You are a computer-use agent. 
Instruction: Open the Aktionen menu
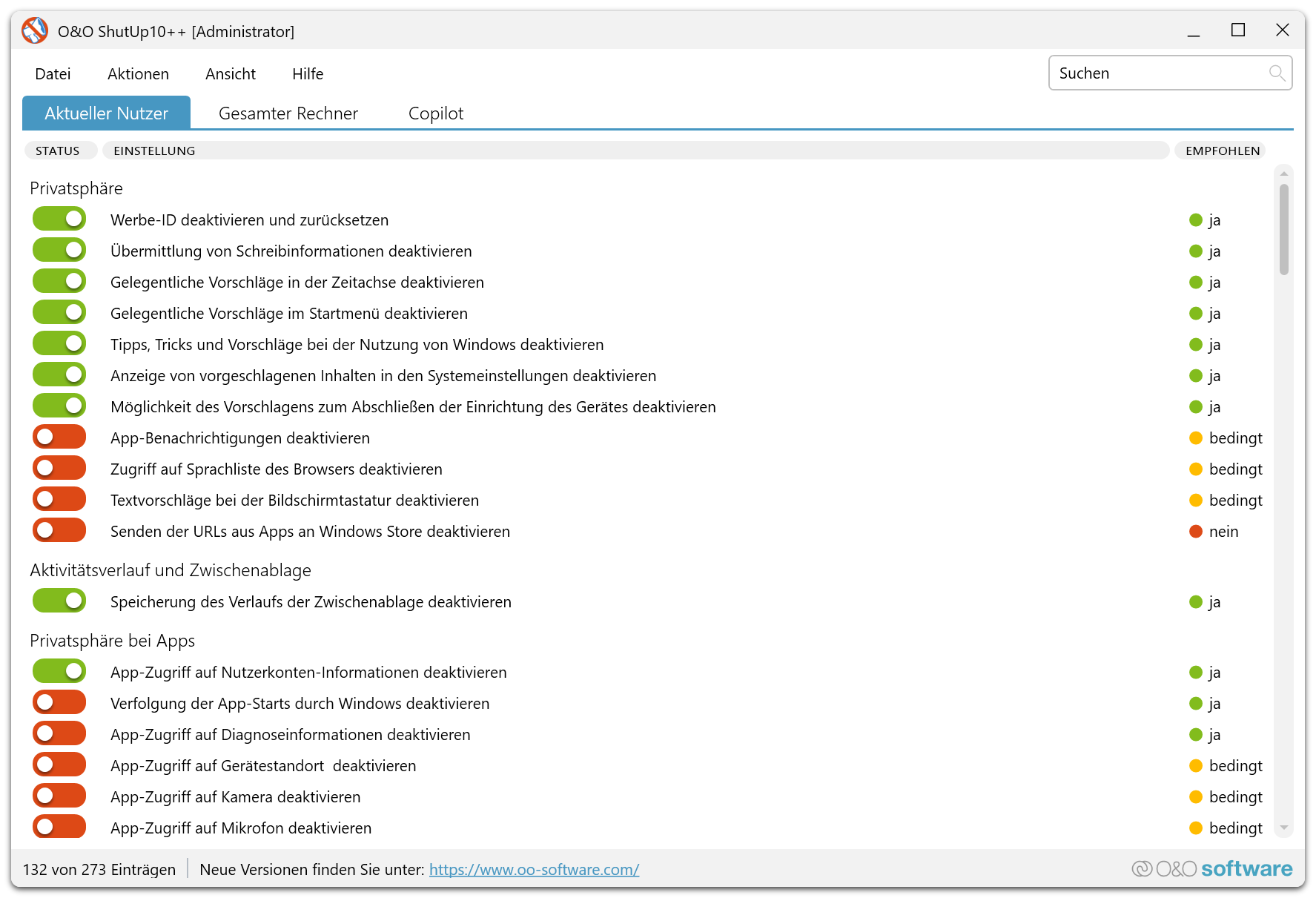(x=138, y=74)
